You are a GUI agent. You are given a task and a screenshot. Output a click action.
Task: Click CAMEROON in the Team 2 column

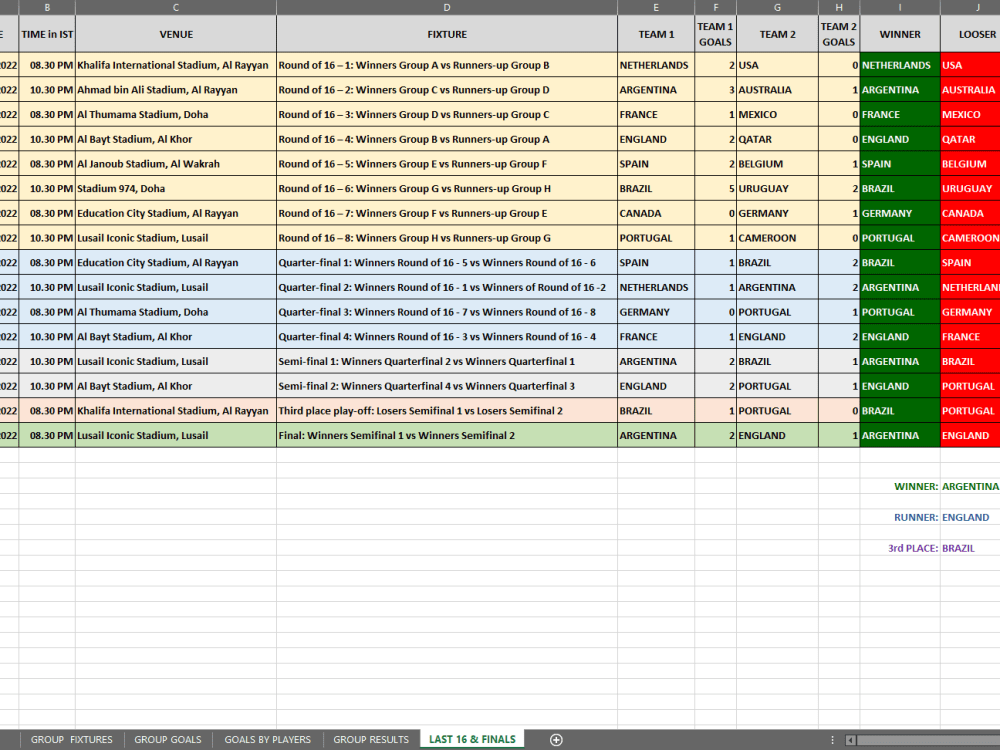click(777, 238)
